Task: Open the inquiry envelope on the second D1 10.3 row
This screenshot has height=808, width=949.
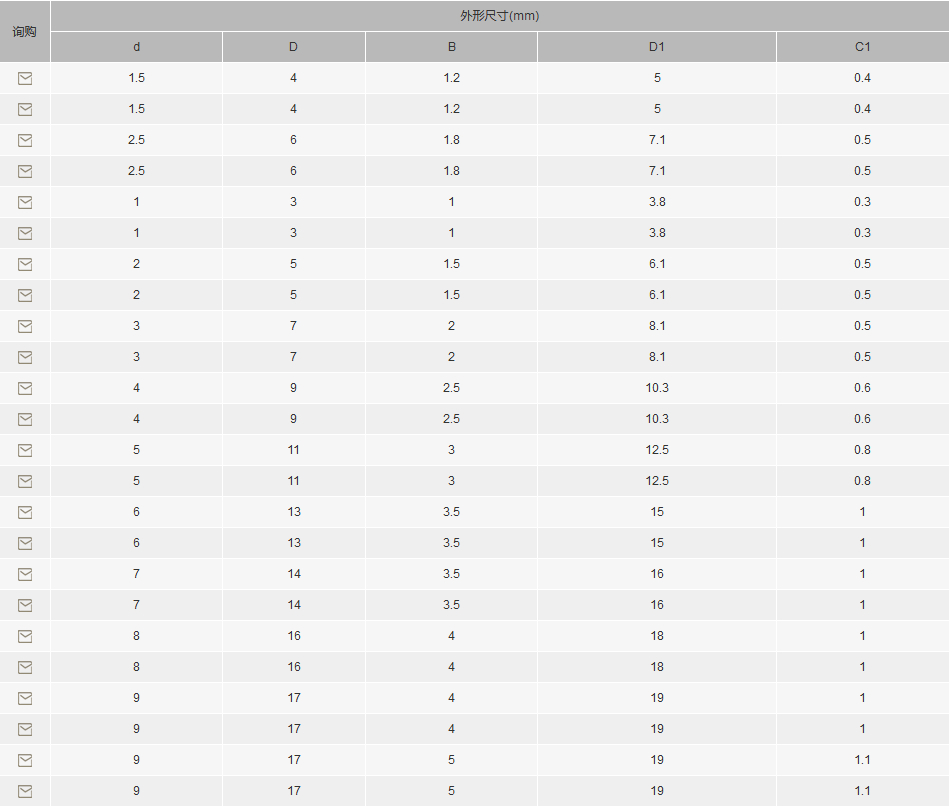Action: [x=25, y=419]
